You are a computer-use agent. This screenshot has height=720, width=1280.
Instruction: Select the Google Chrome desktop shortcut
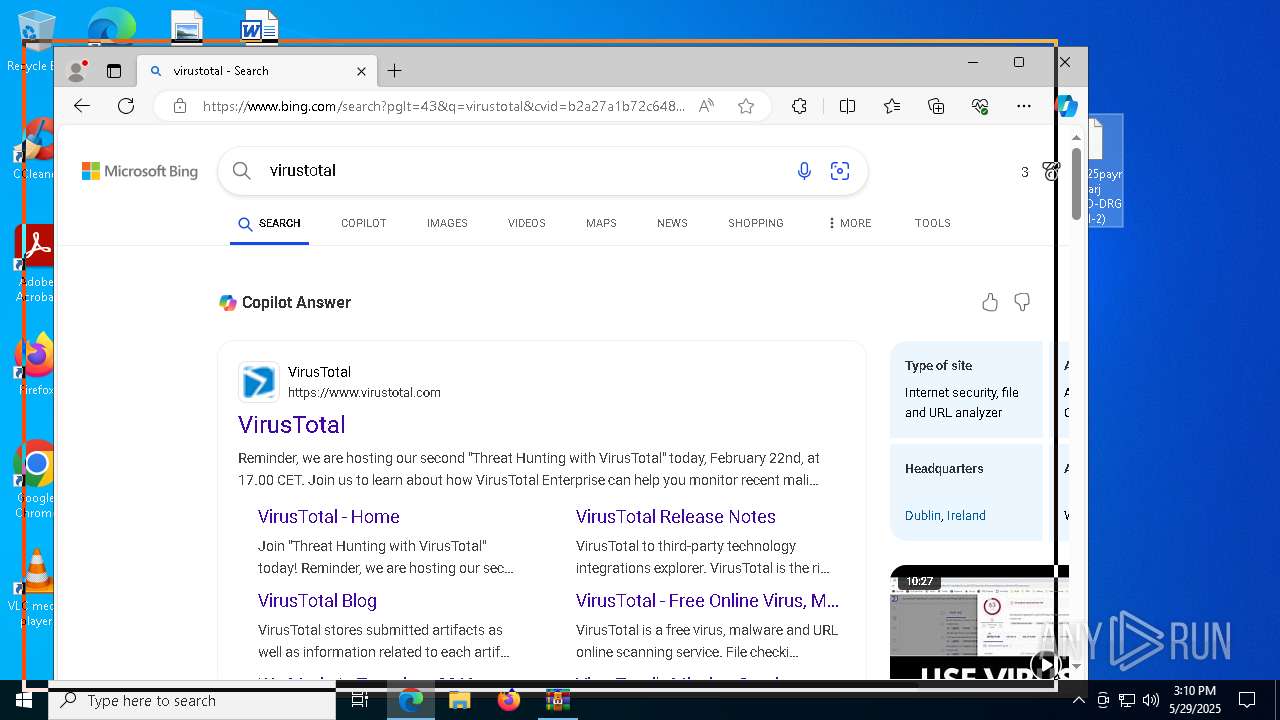pyautogui.click(x=36, y=481)
